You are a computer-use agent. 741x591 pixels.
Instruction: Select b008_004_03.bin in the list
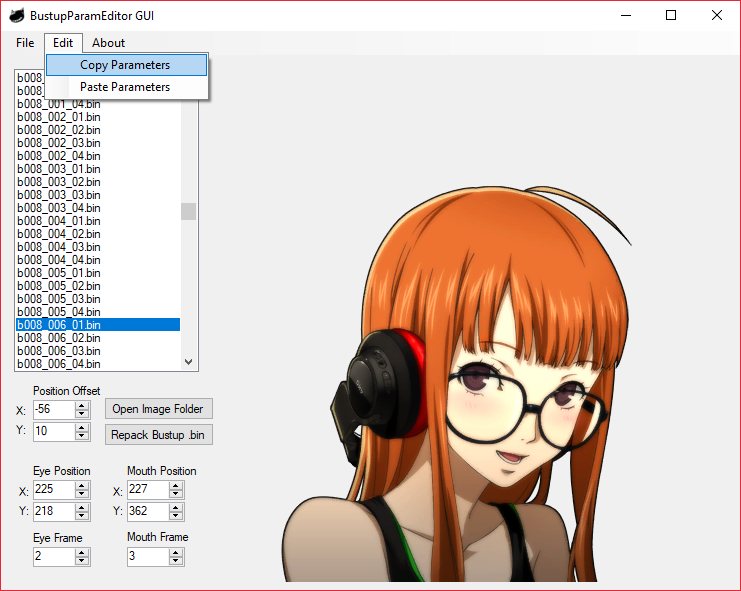click(98, 247)
